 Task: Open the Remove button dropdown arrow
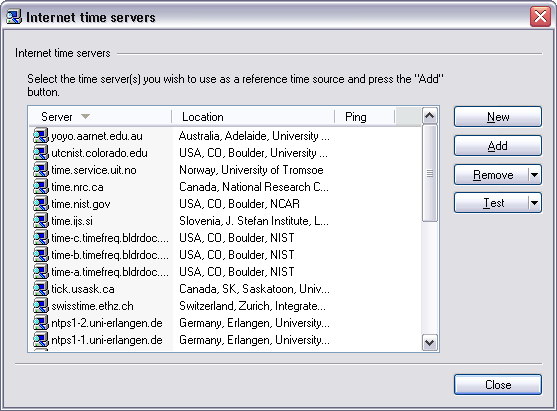(x=535, y=175)
